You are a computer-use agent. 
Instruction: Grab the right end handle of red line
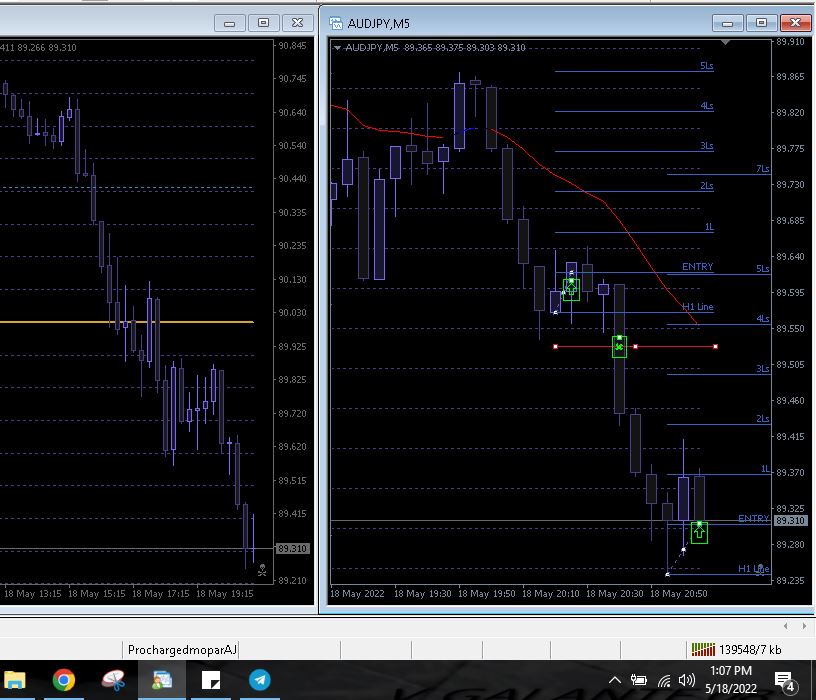(x=716, y=347)
